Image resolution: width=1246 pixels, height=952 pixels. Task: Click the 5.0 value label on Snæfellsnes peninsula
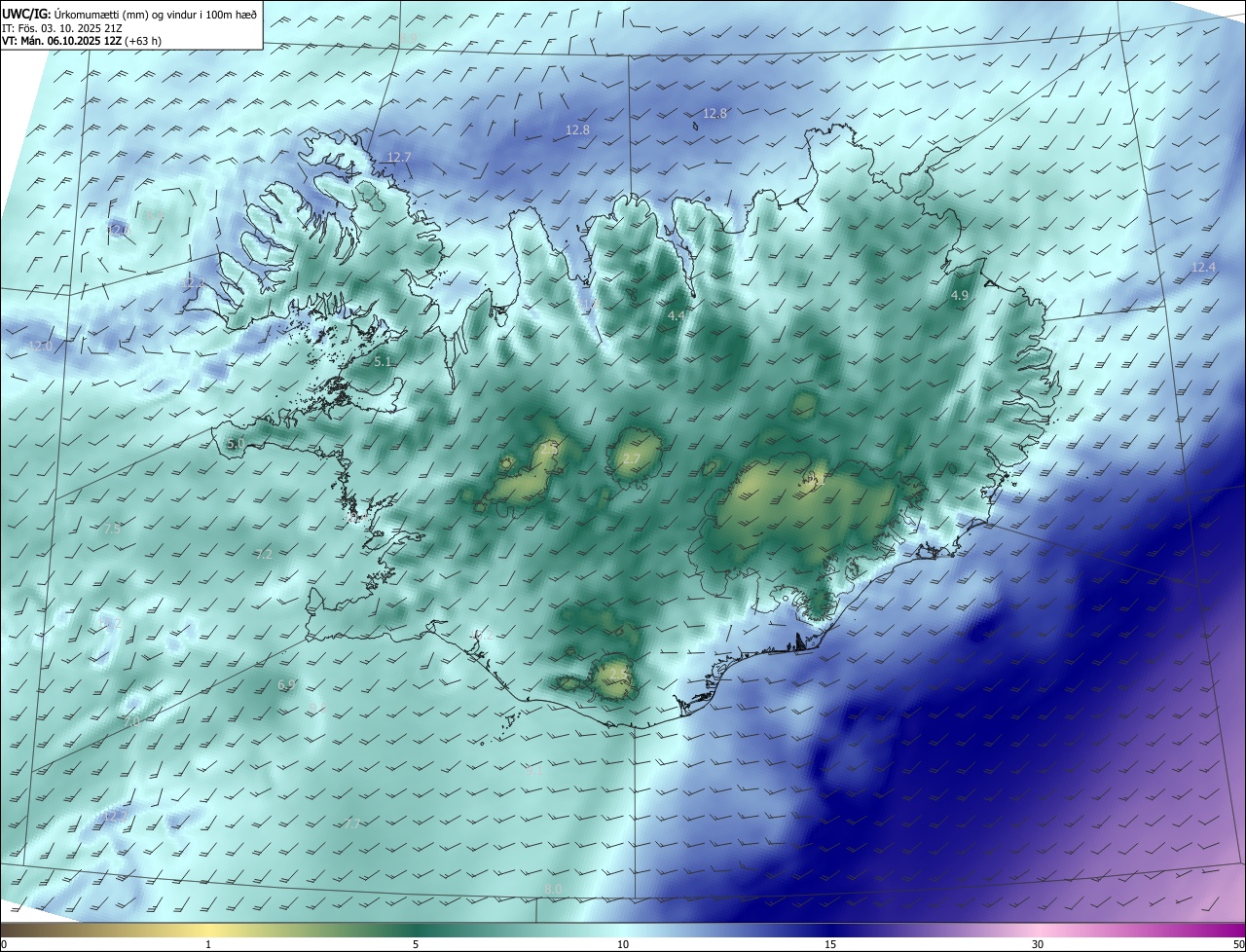[x=236, y=443]
